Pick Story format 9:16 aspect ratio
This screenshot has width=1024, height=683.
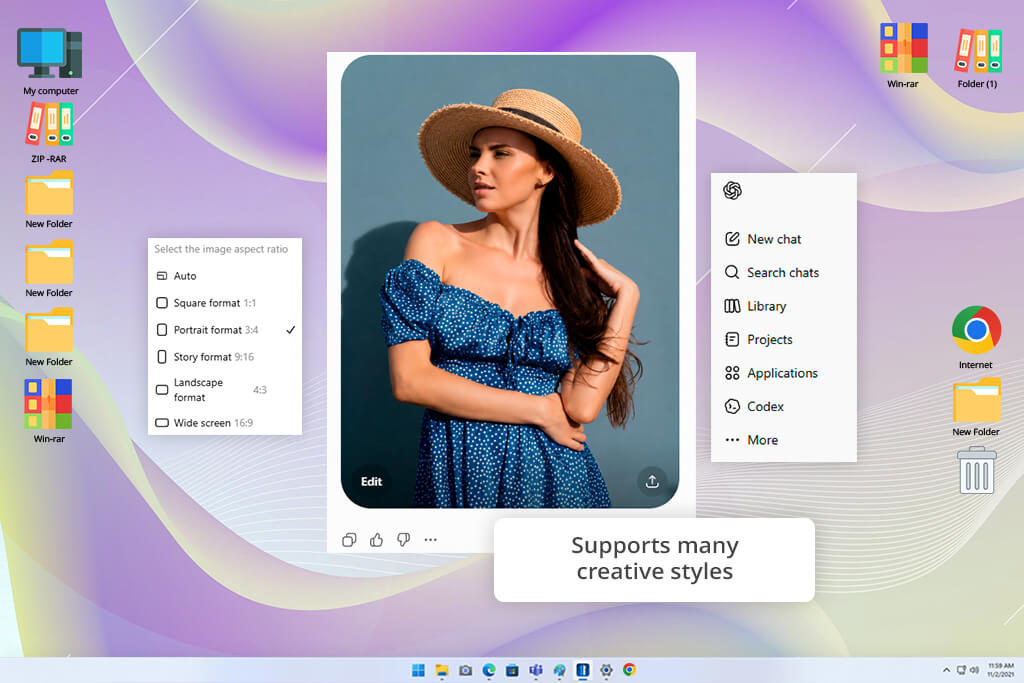pos(225,357)
